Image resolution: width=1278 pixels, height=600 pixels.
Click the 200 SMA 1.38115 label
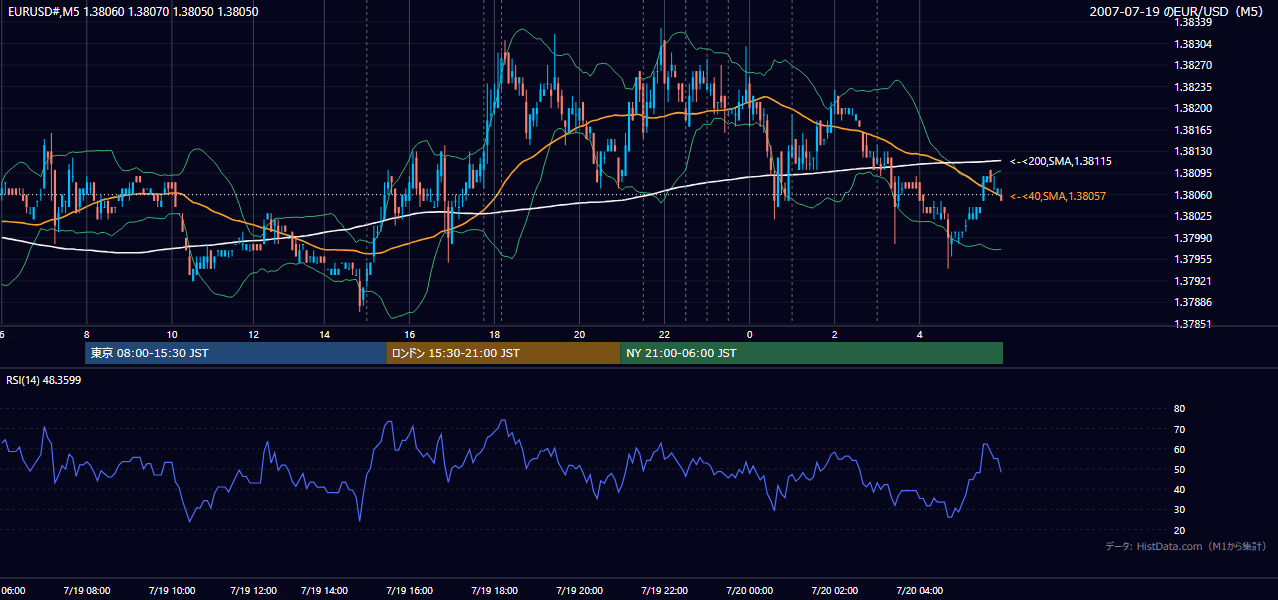click(1061, 161)
